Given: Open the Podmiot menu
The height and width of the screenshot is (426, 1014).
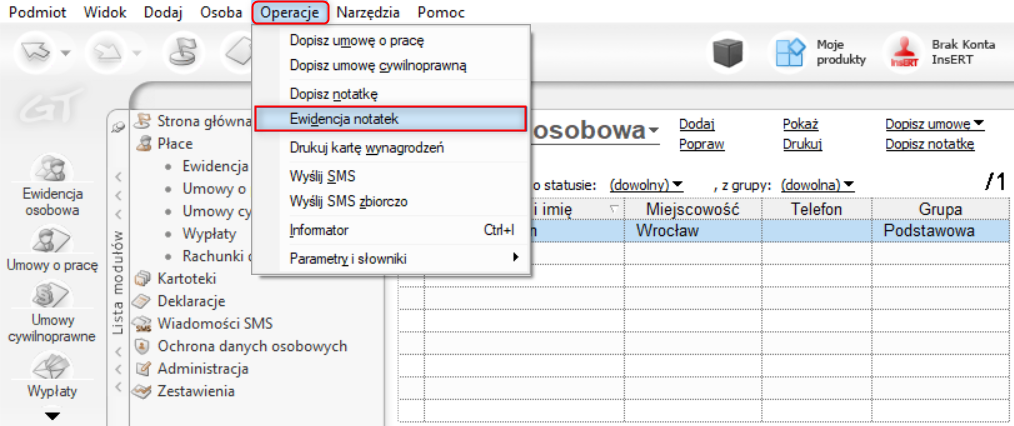Looking at the screenshot, I should click(x=38, y=12).
